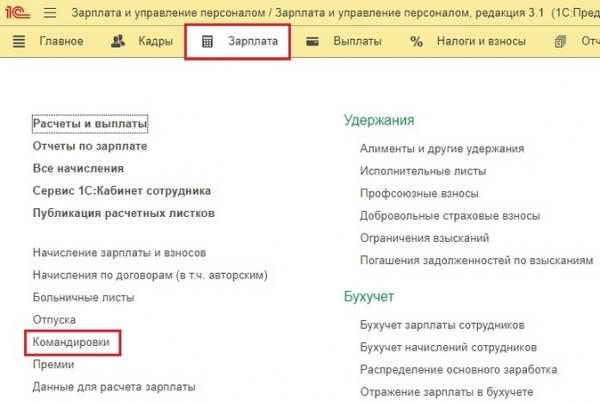600x402 pixels.
Task: Open Начисления по договорам (в т.ч. авторским)
Action: click(x=150, y=275)
